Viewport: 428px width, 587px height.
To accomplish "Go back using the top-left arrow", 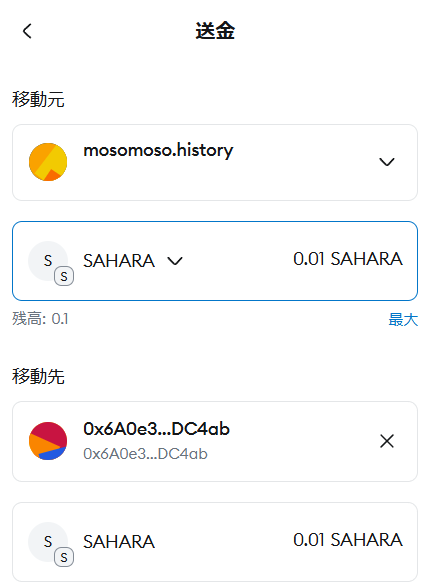I will click(x=27, y=31).
